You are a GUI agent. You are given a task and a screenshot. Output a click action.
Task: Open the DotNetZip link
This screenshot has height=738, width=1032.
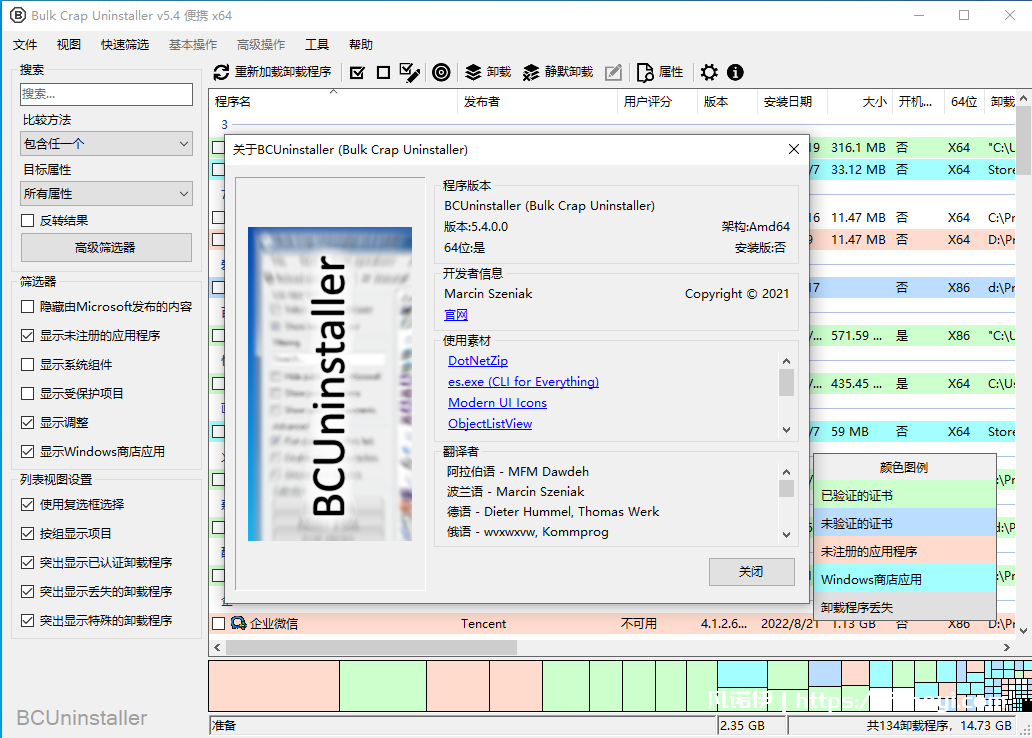coord(478,361)
